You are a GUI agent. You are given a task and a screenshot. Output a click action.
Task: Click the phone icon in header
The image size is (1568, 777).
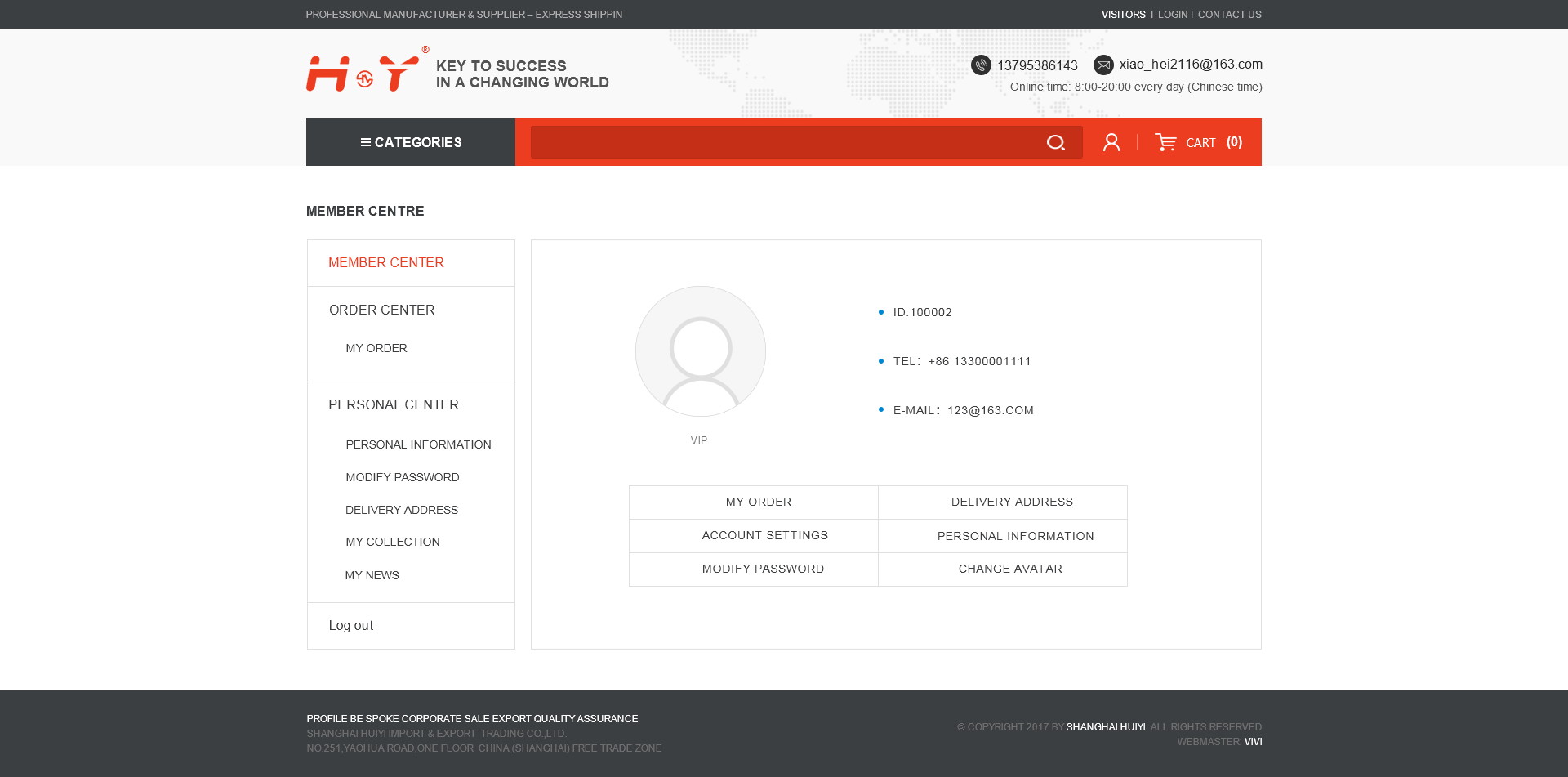[x=981, y=65]
